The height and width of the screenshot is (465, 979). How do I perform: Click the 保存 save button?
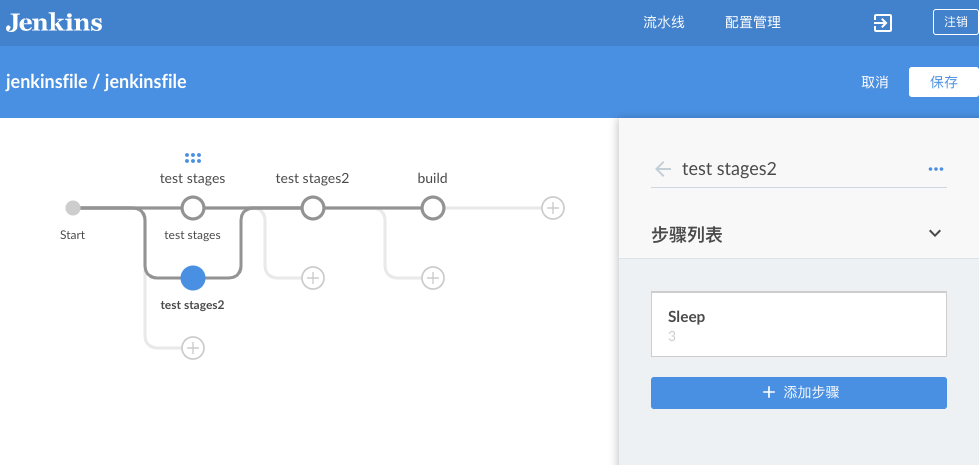tap(943, 82)
